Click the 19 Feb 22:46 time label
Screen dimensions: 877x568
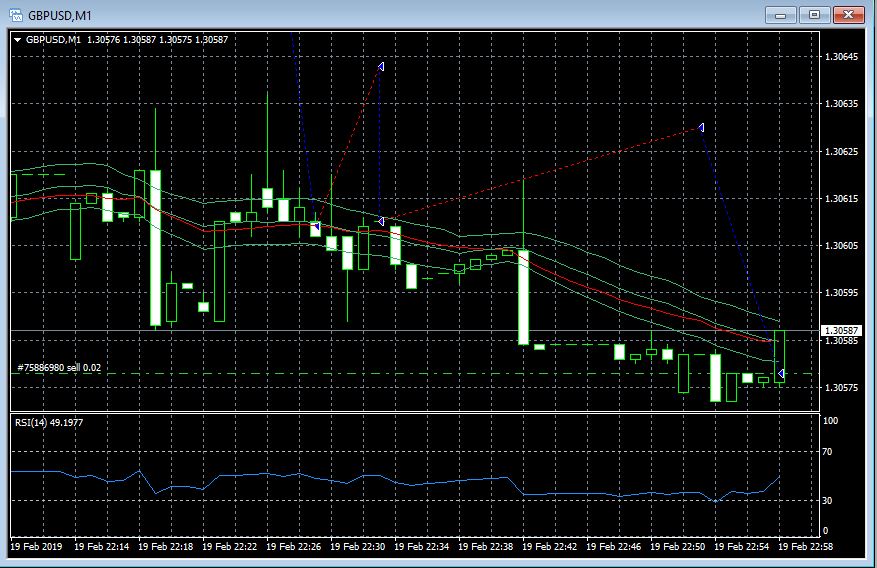point(614,546)
